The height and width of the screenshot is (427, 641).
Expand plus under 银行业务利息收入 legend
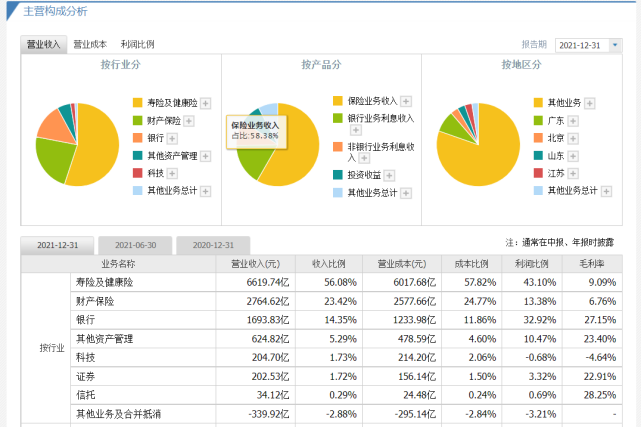coord(356,130)
